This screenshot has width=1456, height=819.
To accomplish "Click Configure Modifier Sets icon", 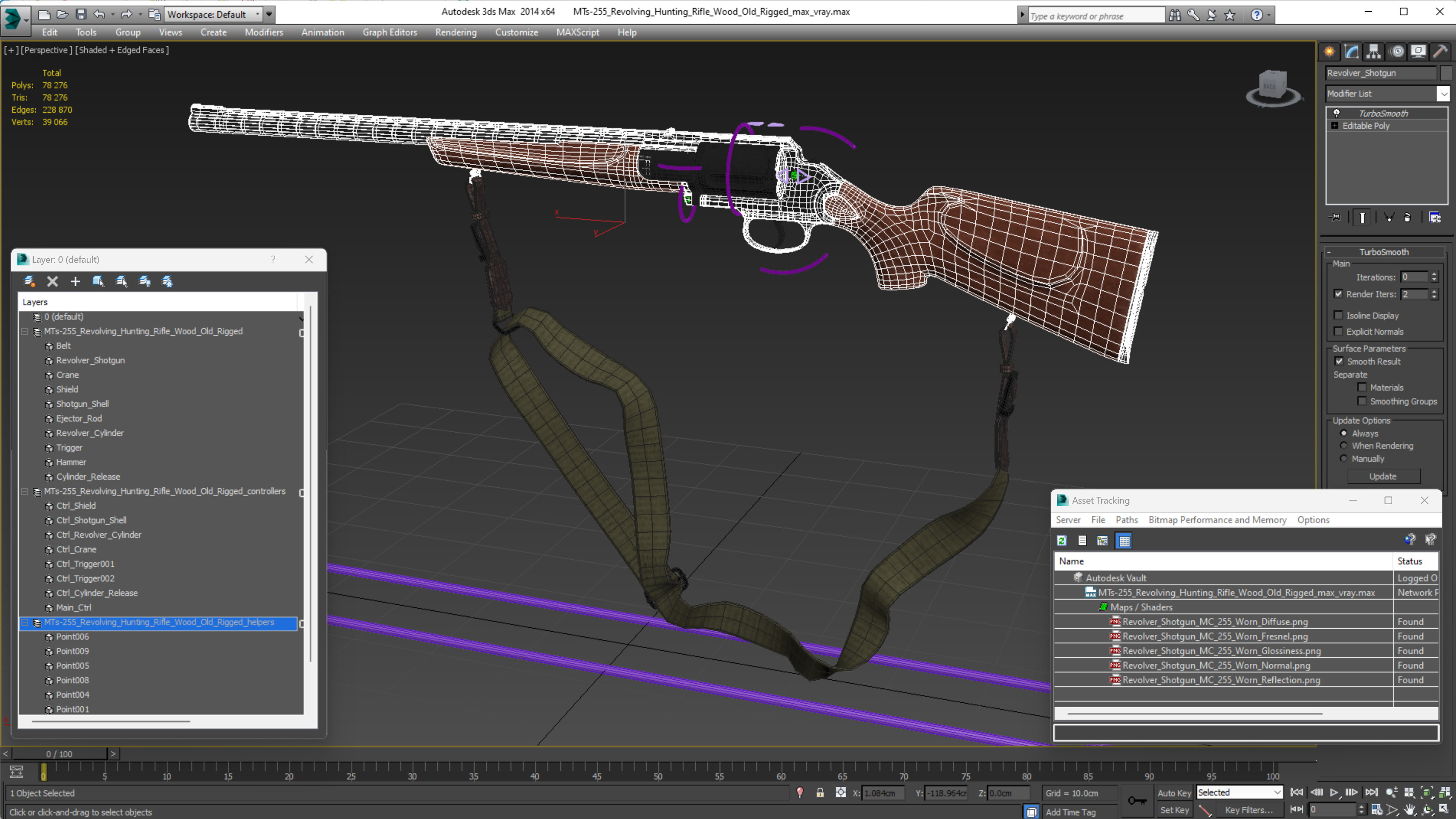I will pyautogui.click(x=1435, y=217).
